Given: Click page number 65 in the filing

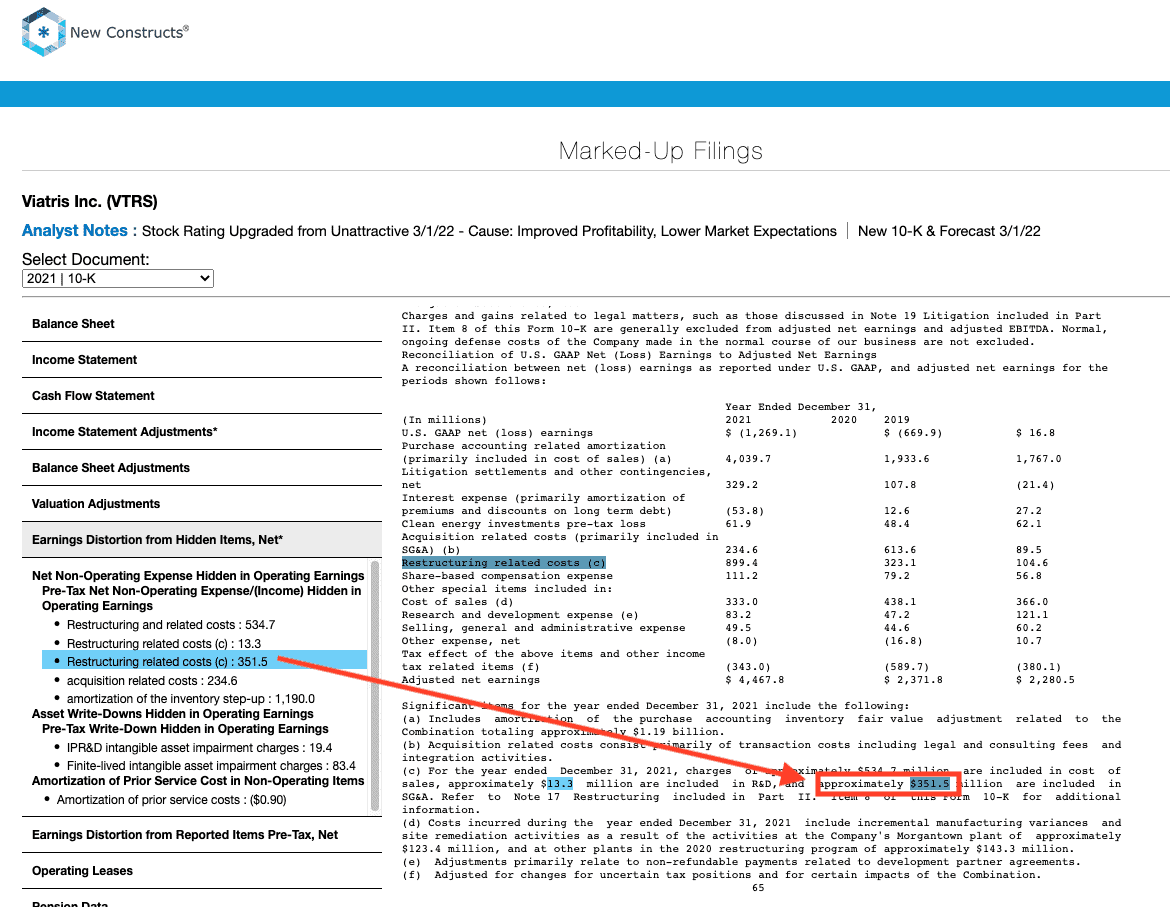Looking at the screenshot, I should click(758, 888).
